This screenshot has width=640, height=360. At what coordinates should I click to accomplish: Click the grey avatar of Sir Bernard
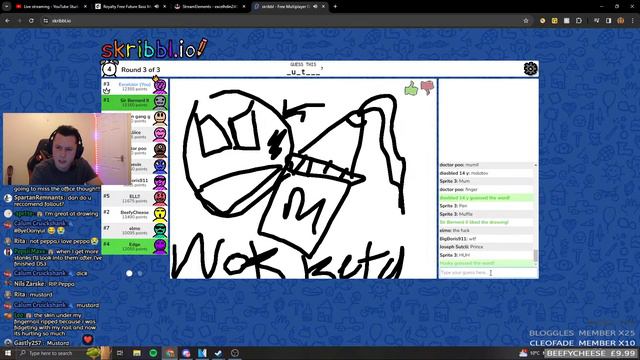click(x=160, y=102)
